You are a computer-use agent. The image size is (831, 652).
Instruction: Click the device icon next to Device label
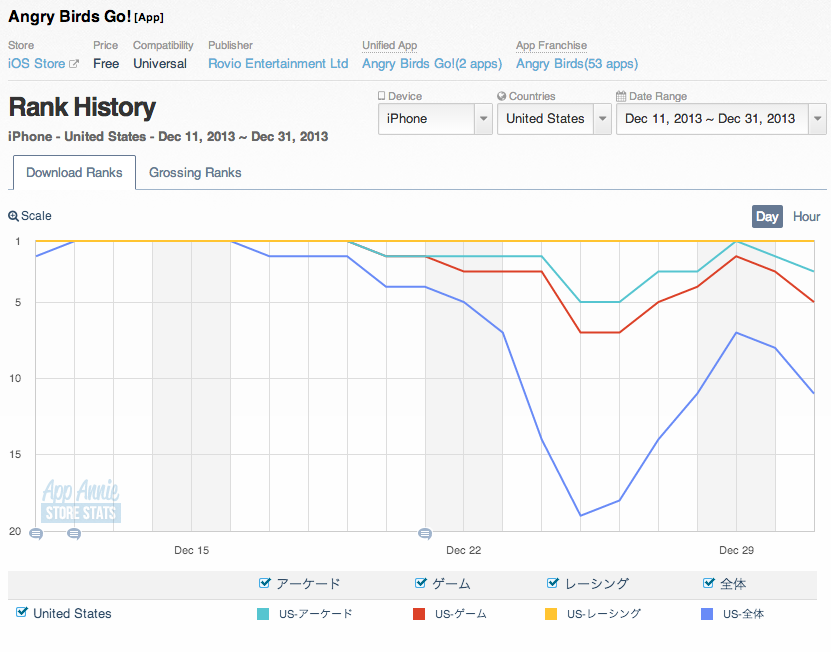click(381, 96)
